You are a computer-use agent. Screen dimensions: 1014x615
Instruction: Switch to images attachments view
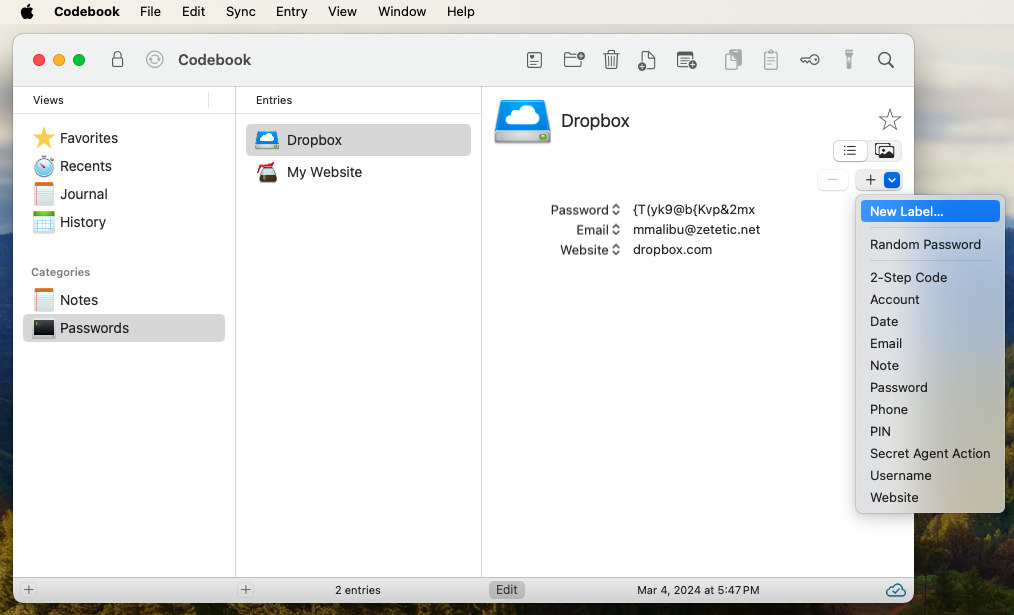pyautogui.click(x=884, y=151)
